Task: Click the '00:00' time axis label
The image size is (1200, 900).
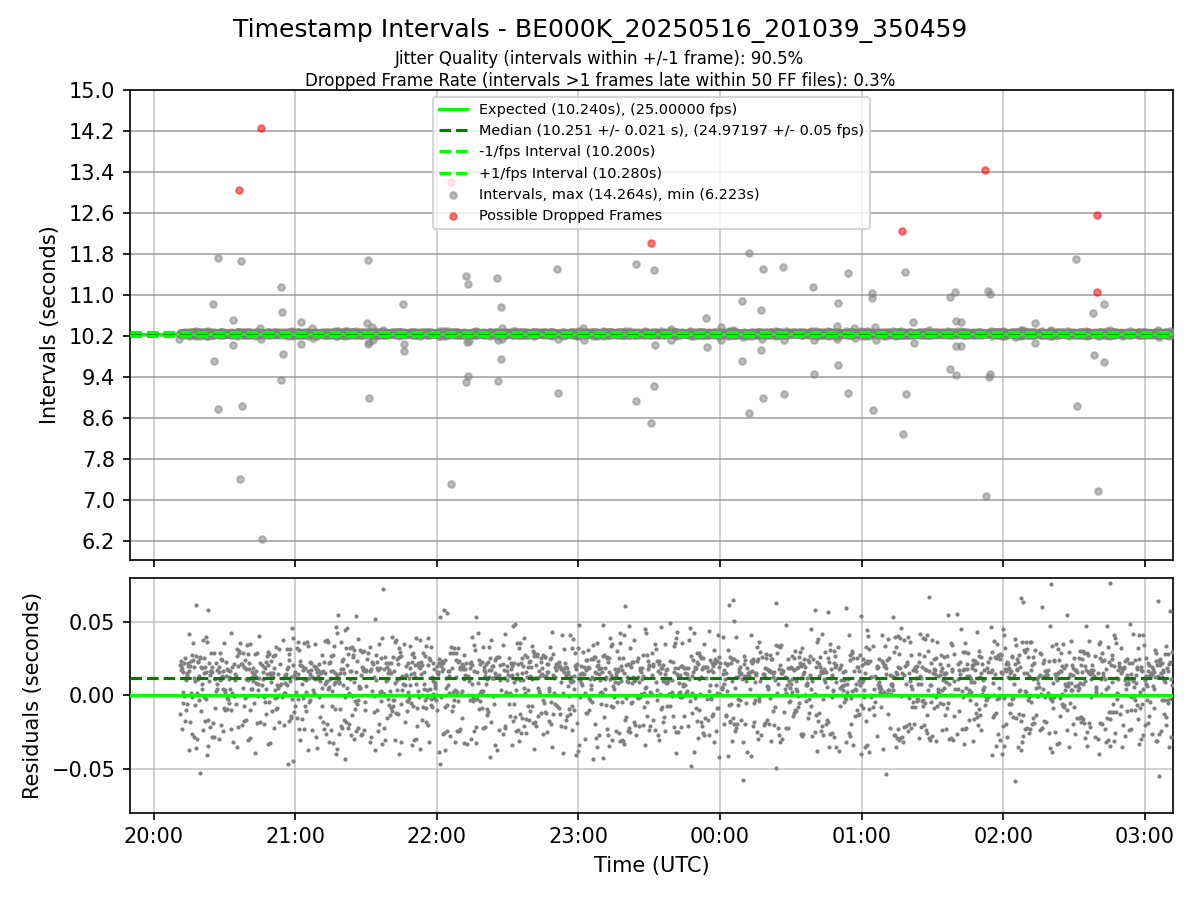Action: 720,835
